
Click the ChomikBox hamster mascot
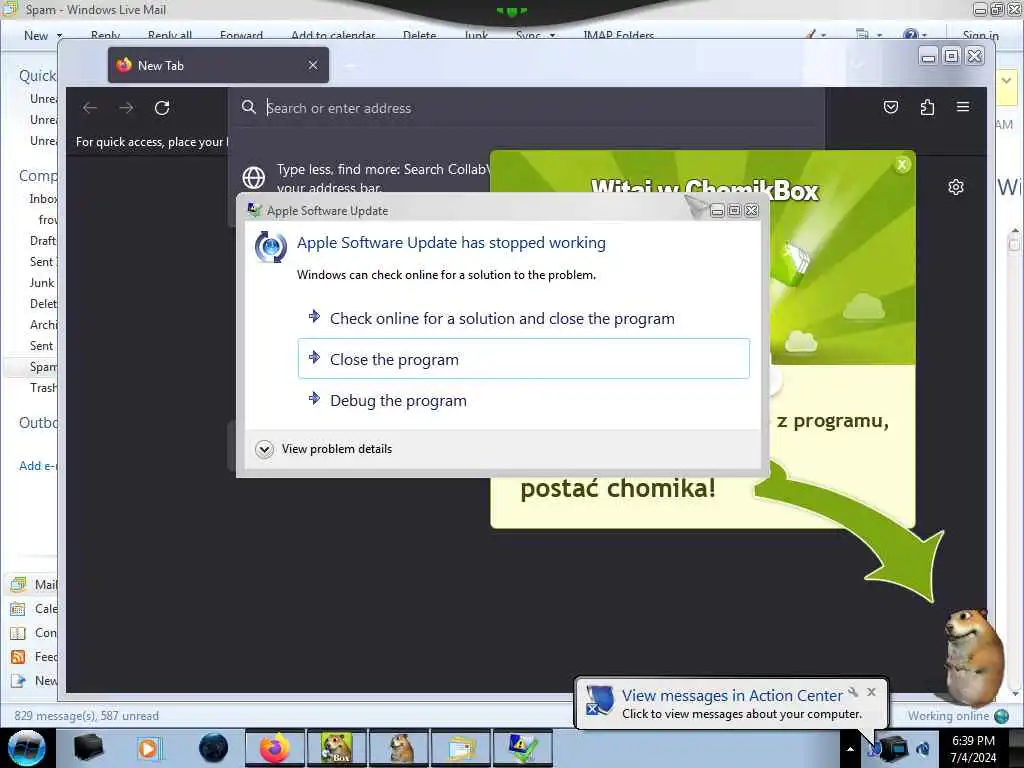(x=972, y=656)
